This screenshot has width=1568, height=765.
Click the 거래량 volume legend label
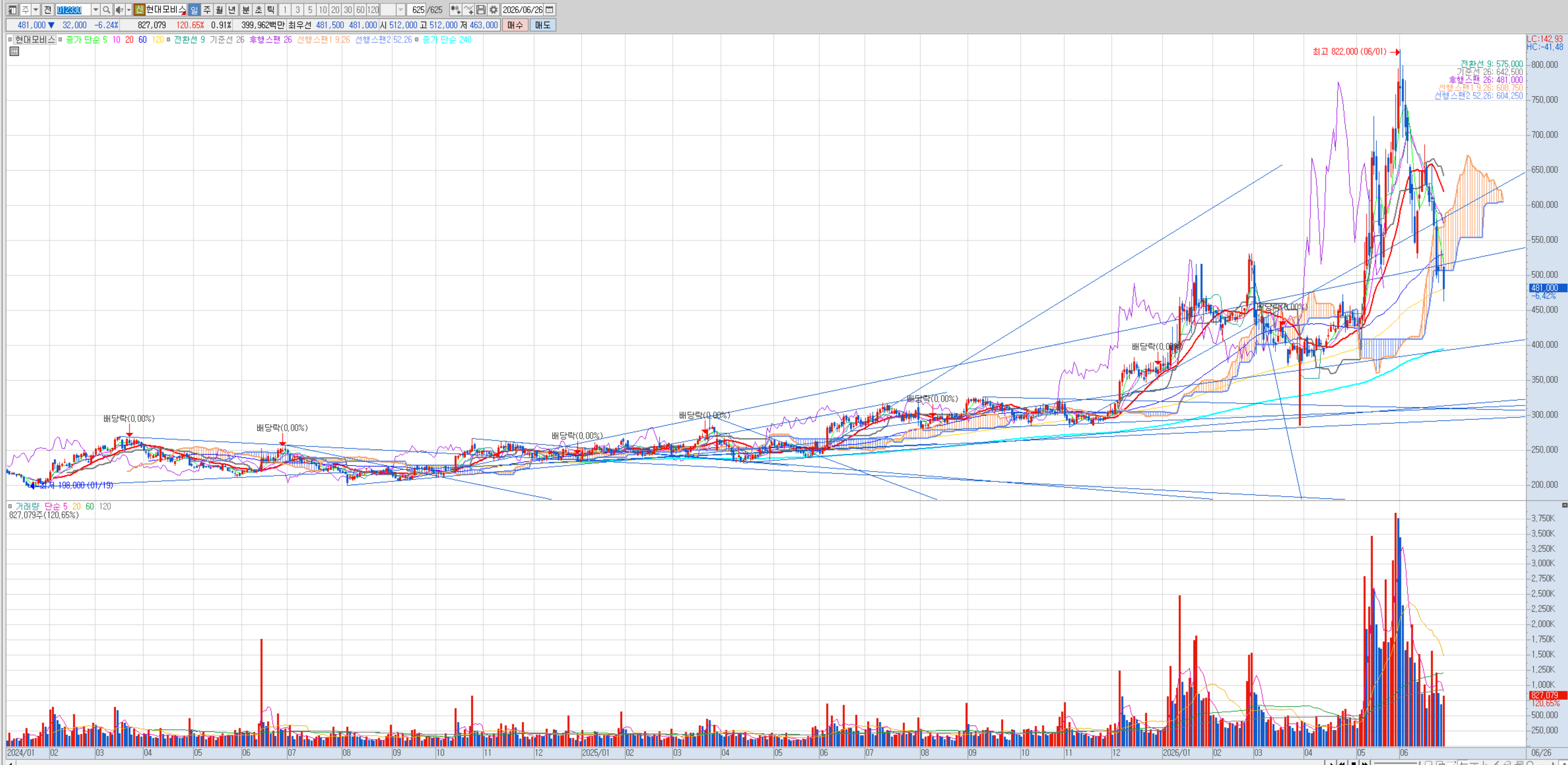tap(27, 506)
